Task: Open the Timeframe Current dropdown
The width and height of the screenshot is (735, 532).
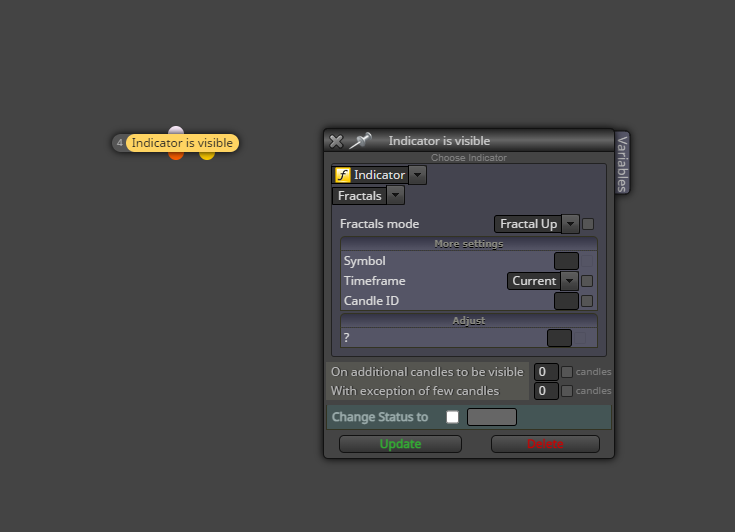Action: tap(569, 281)
